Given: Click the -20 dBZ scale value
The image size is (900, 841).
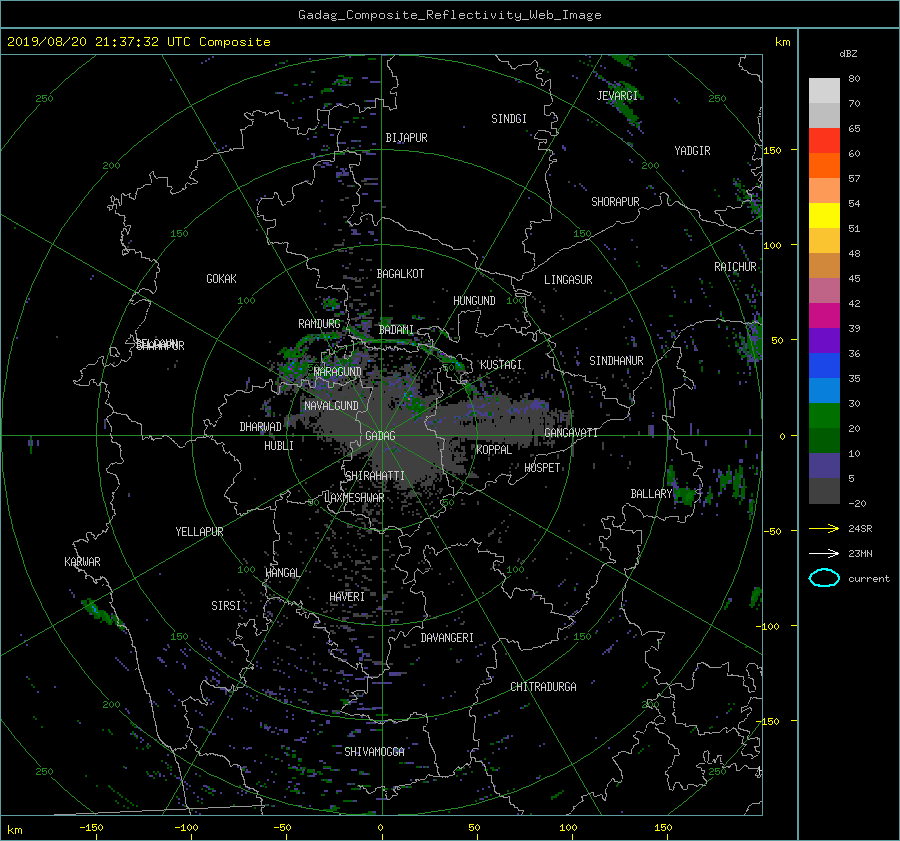Looking at the screenshot, I should (856, 503).
